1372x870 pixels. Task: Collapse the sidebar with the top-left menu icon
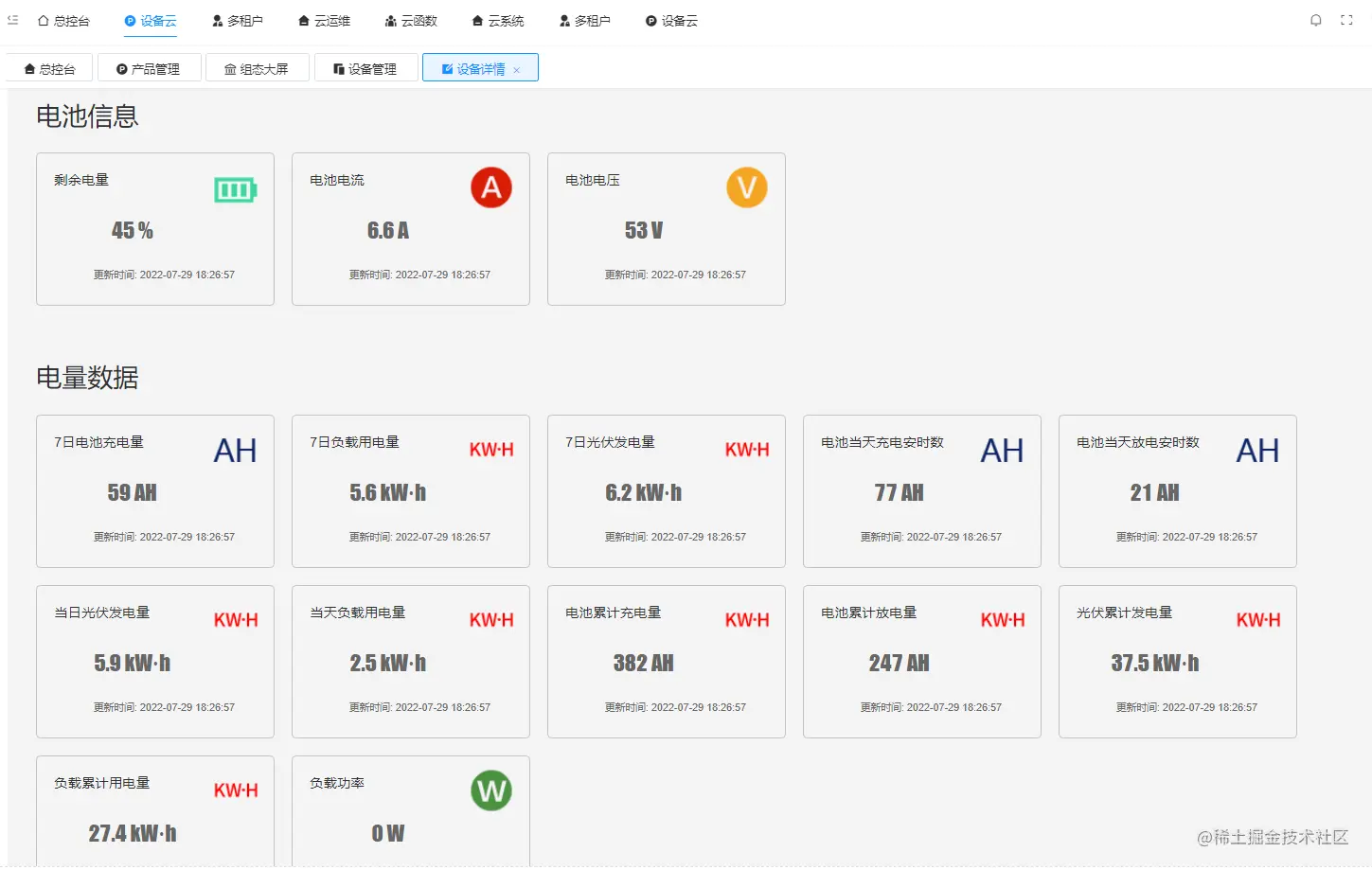point(12,20)
